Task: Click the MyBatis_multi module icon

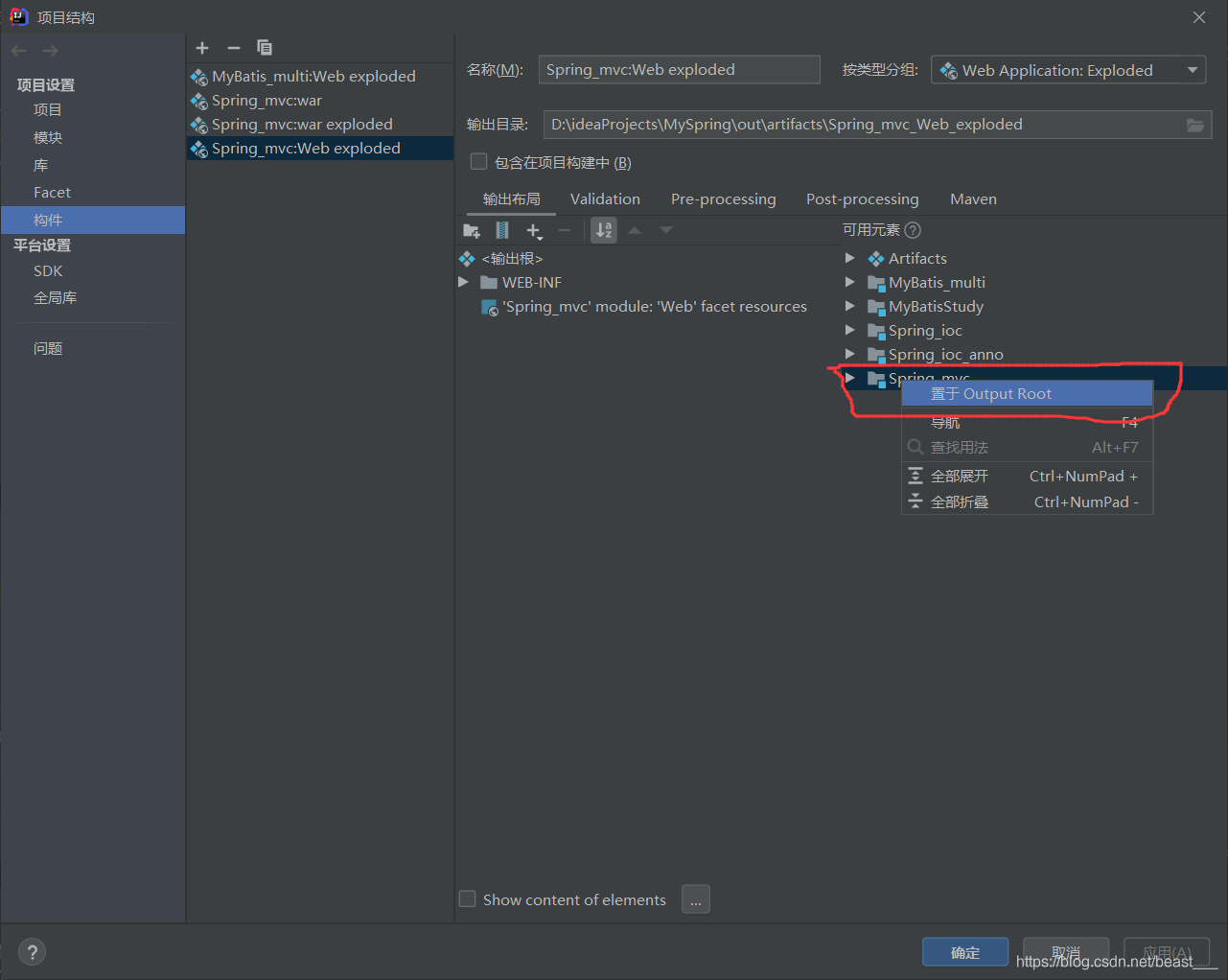Action: click(x=876, y=283)
